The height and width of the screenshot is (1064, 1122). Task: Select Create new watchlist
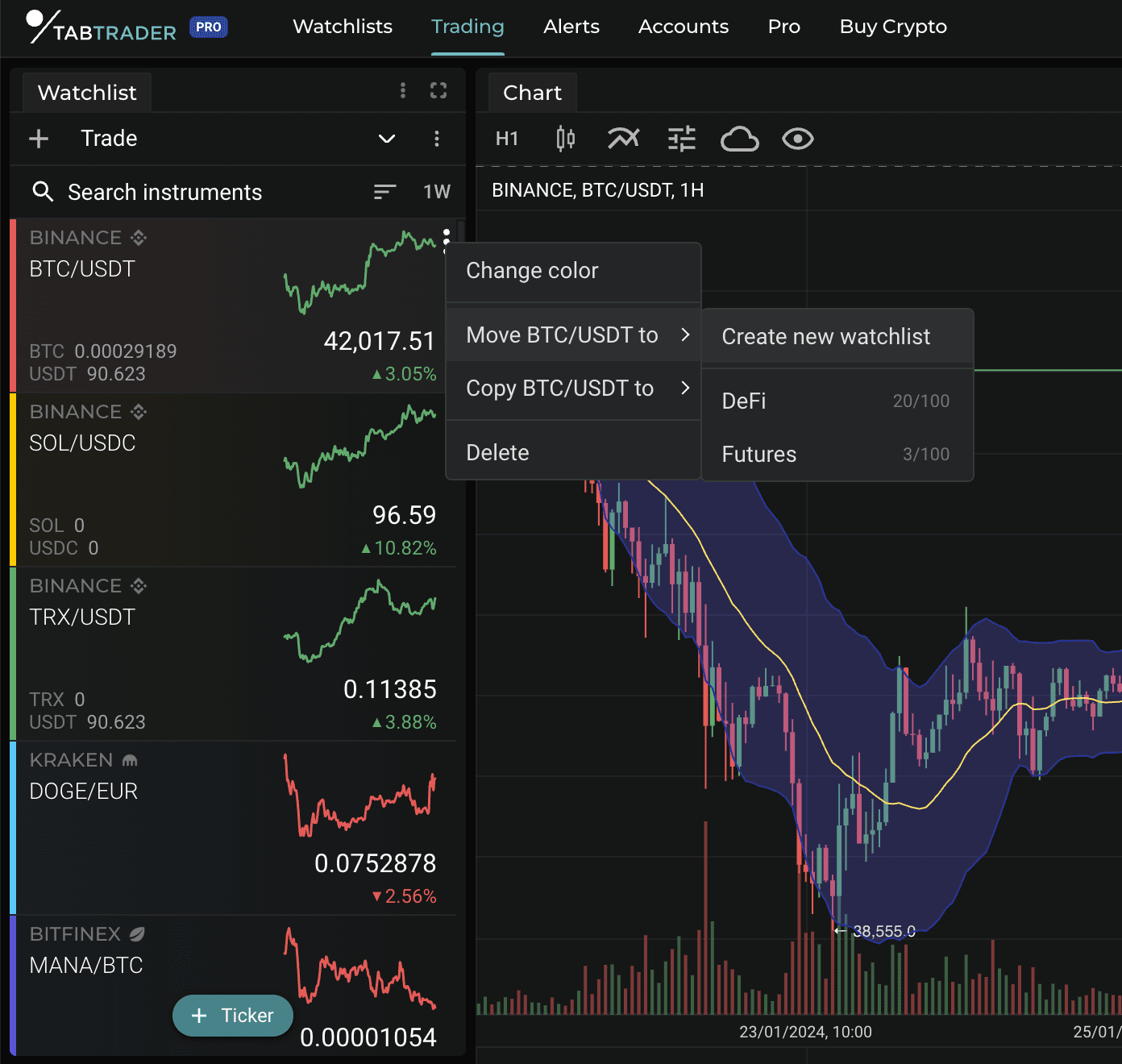(x=837, y=337)
